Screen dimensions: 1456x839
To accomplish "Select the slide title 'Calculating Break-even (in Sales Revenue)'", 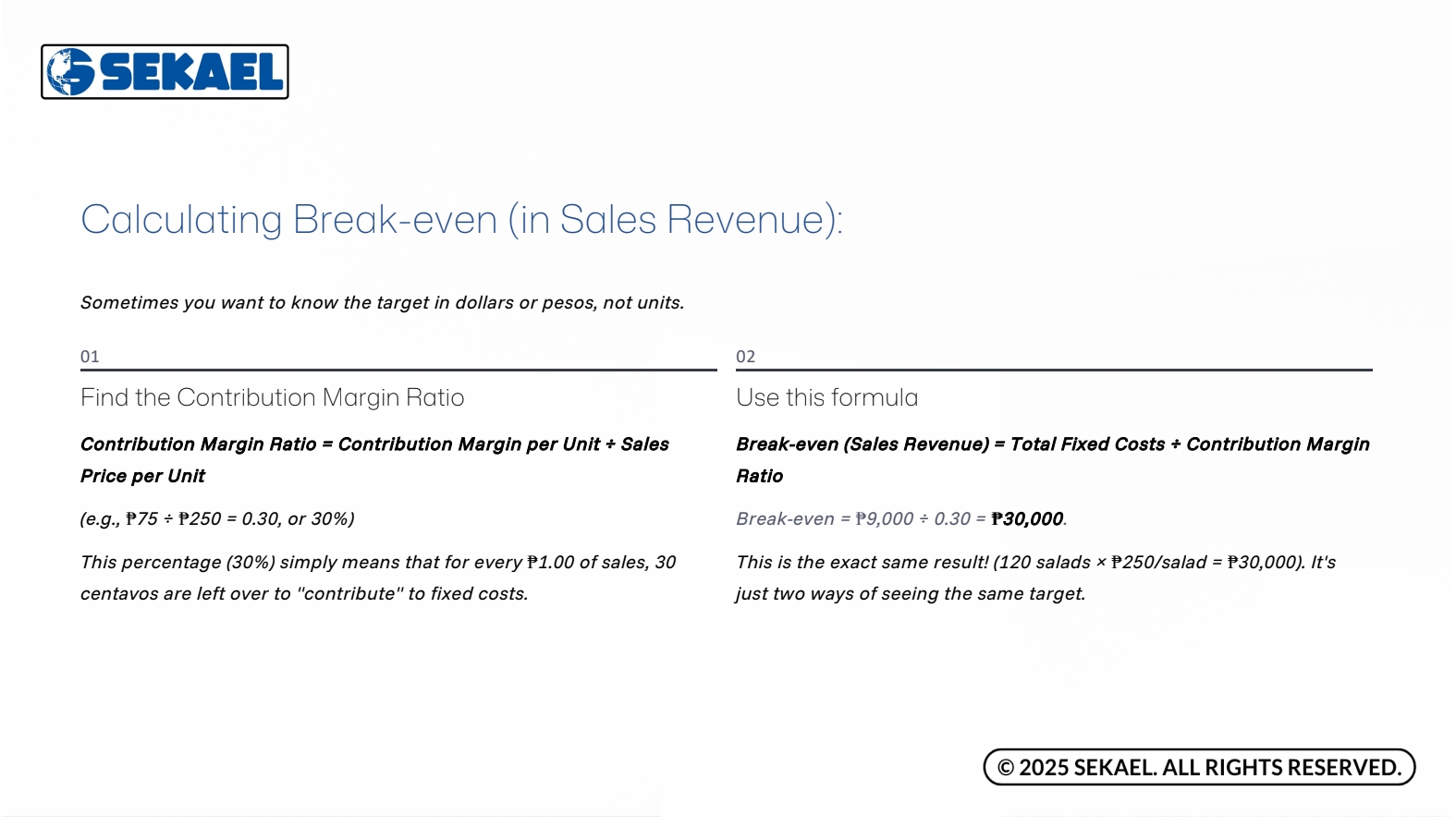I will (x=461, y=220).
